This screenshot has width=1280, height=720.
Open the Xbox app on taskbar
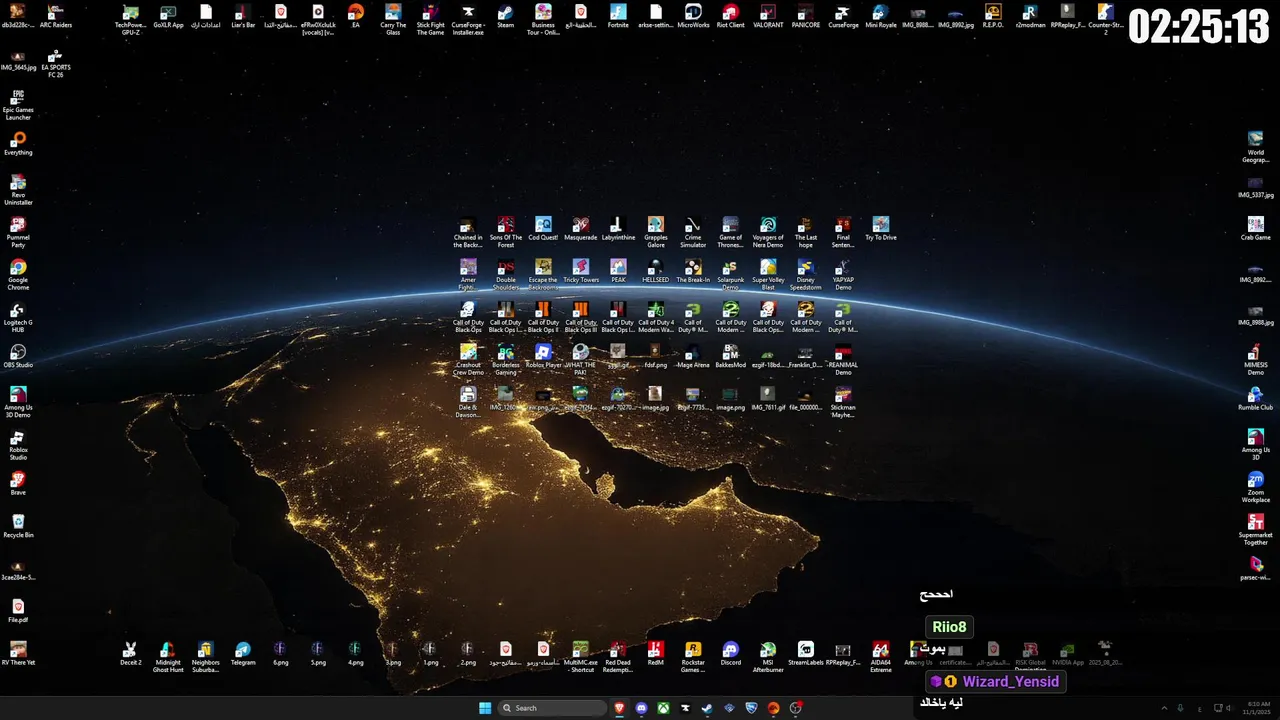(x=663, y=708)
